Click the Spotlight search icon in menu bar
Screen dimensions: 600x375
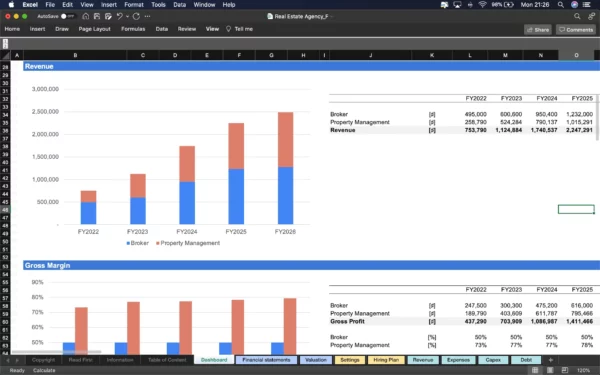click(x=561, y=5)
